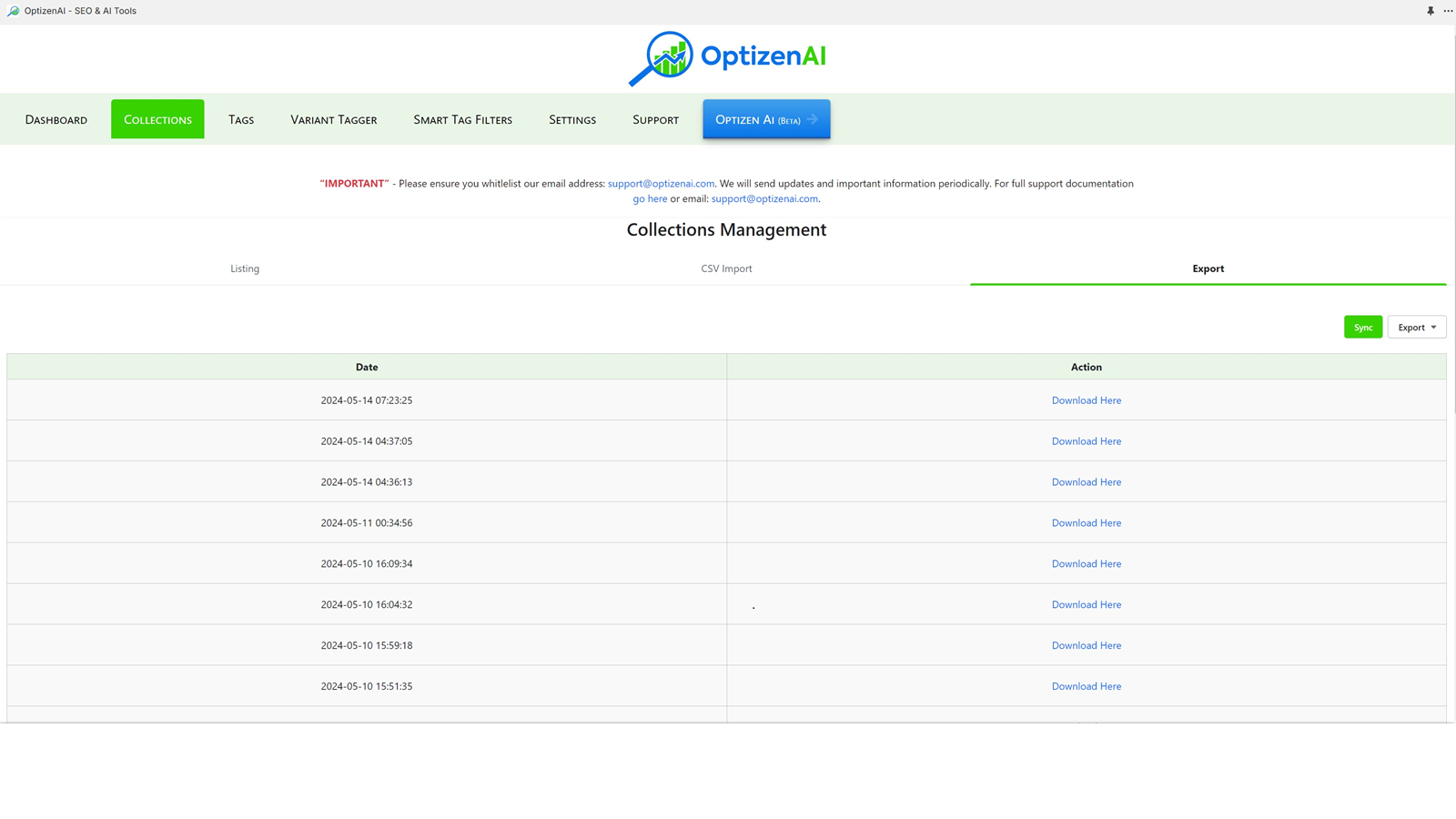Click the Date column header
1456x819 pixels.
click(367, 367)
